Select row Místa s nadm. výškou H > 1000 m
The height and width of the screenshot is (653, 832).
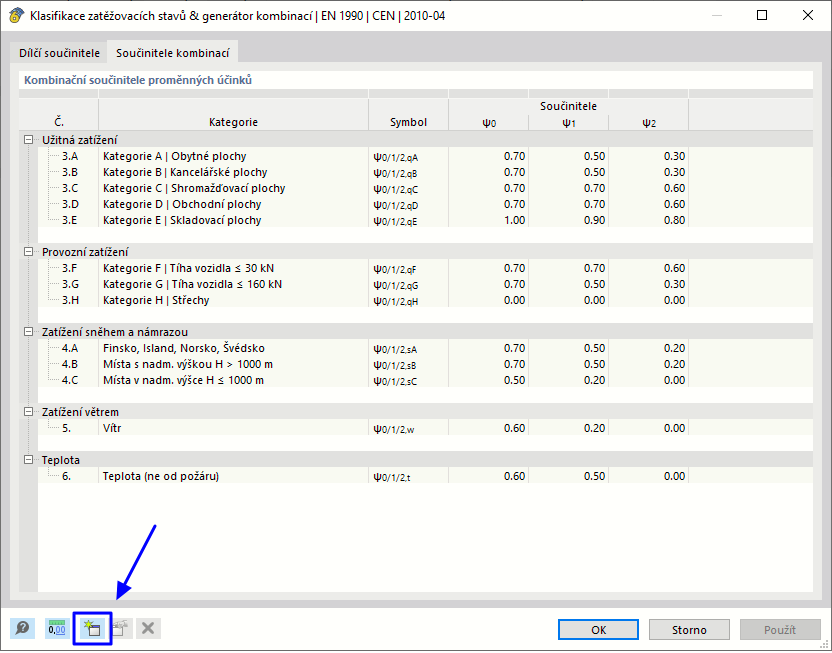pos(426,364)
